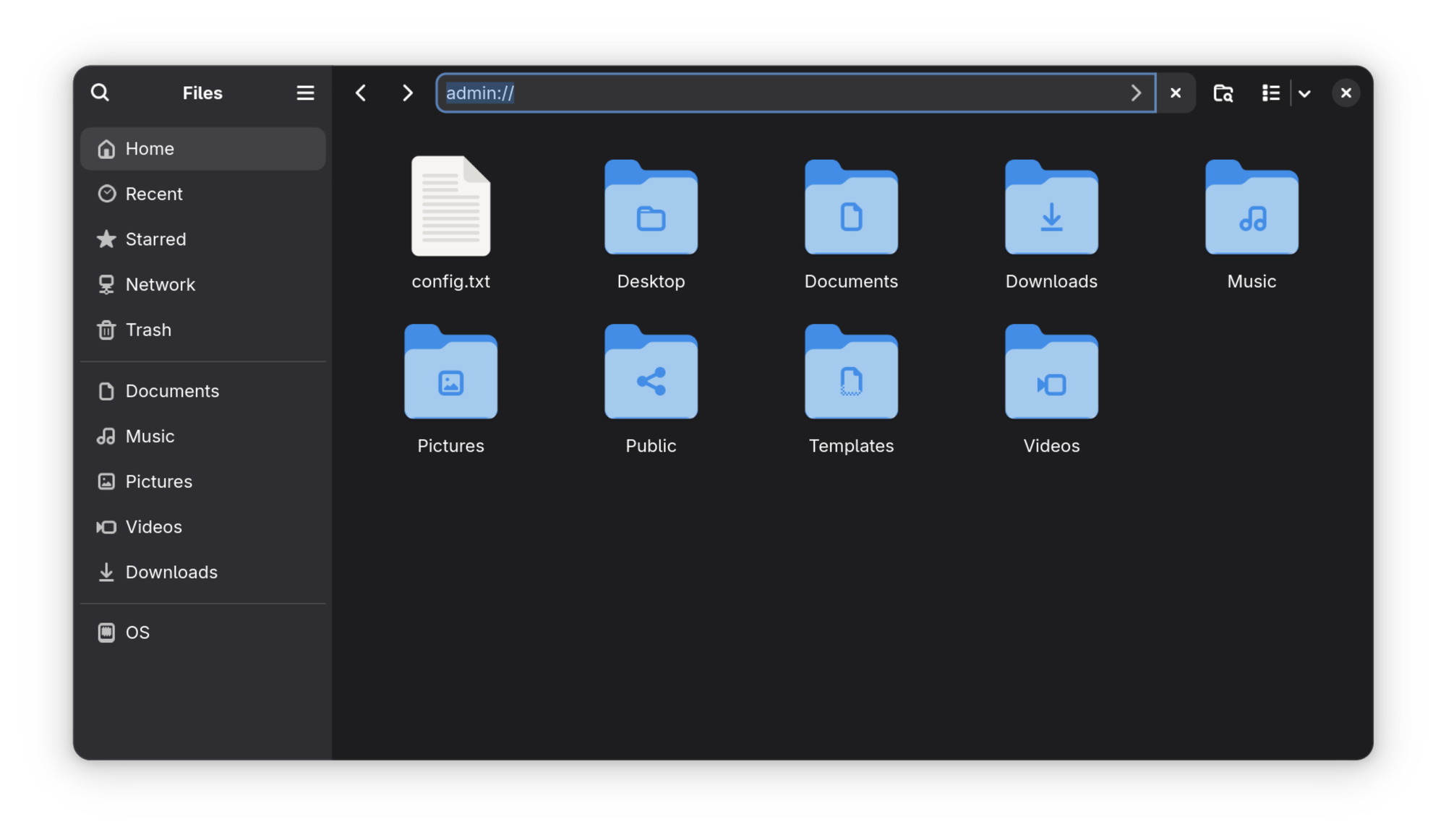
Task: Select Starred items in the sidebar
Action: (x=155, y=239)
